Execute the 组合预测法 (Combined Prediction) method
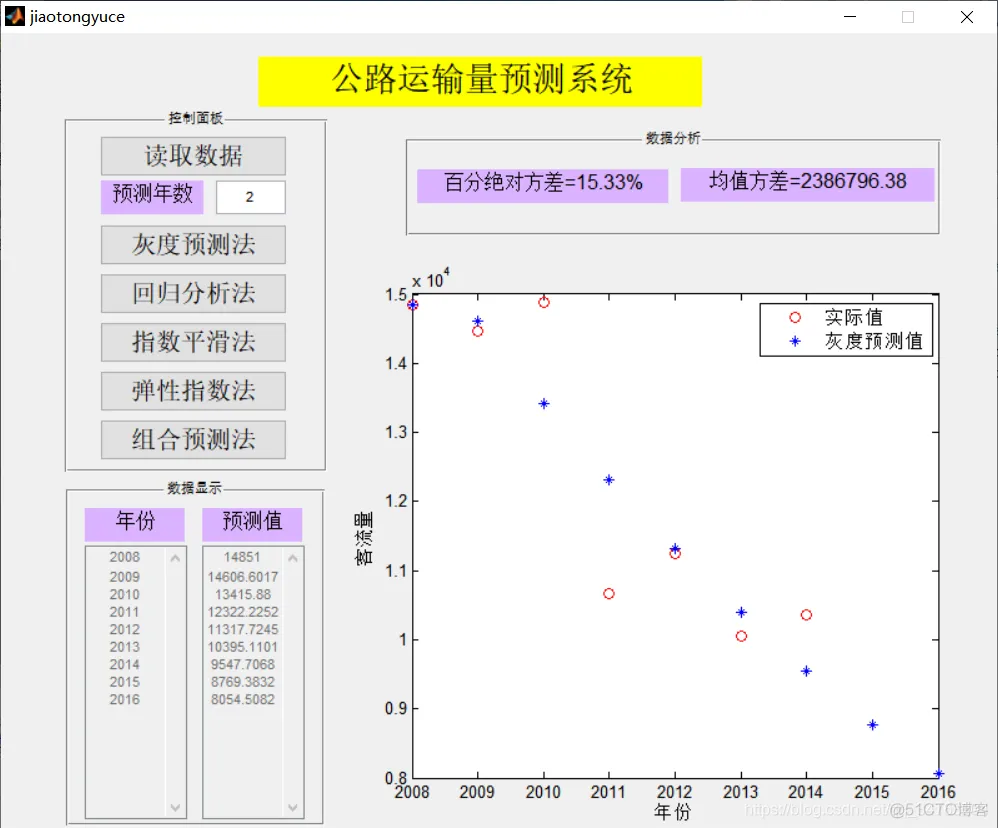 [192, 440]
